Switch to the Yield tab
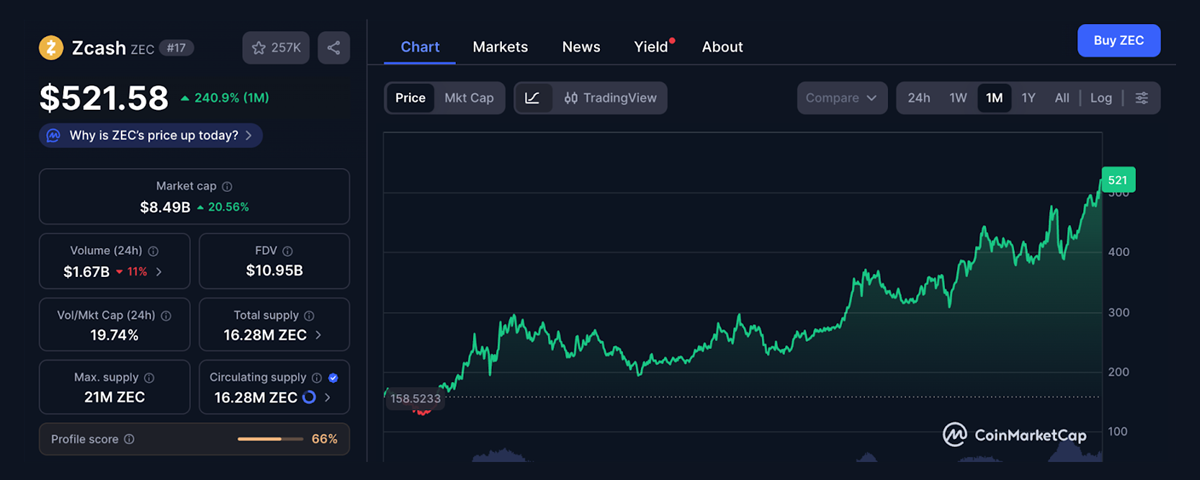The width and height of the screenshot is (1200, 480). click(x=651, y=47)
